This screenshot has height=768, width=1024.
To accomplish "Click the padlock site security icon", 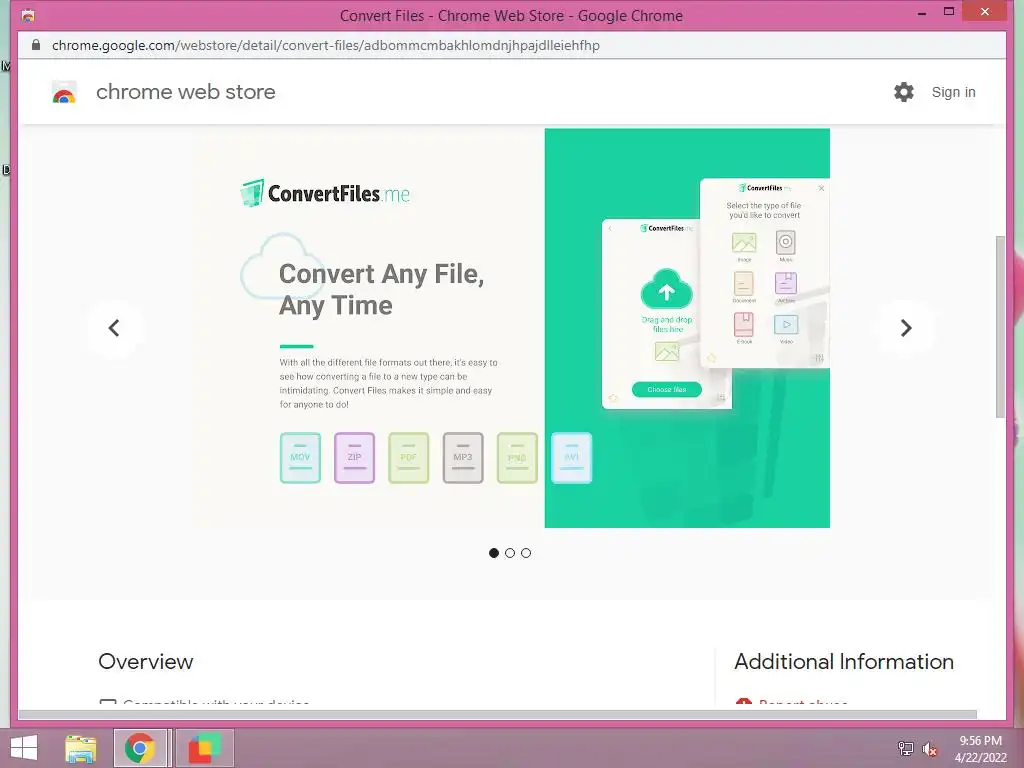I will 36,45.
